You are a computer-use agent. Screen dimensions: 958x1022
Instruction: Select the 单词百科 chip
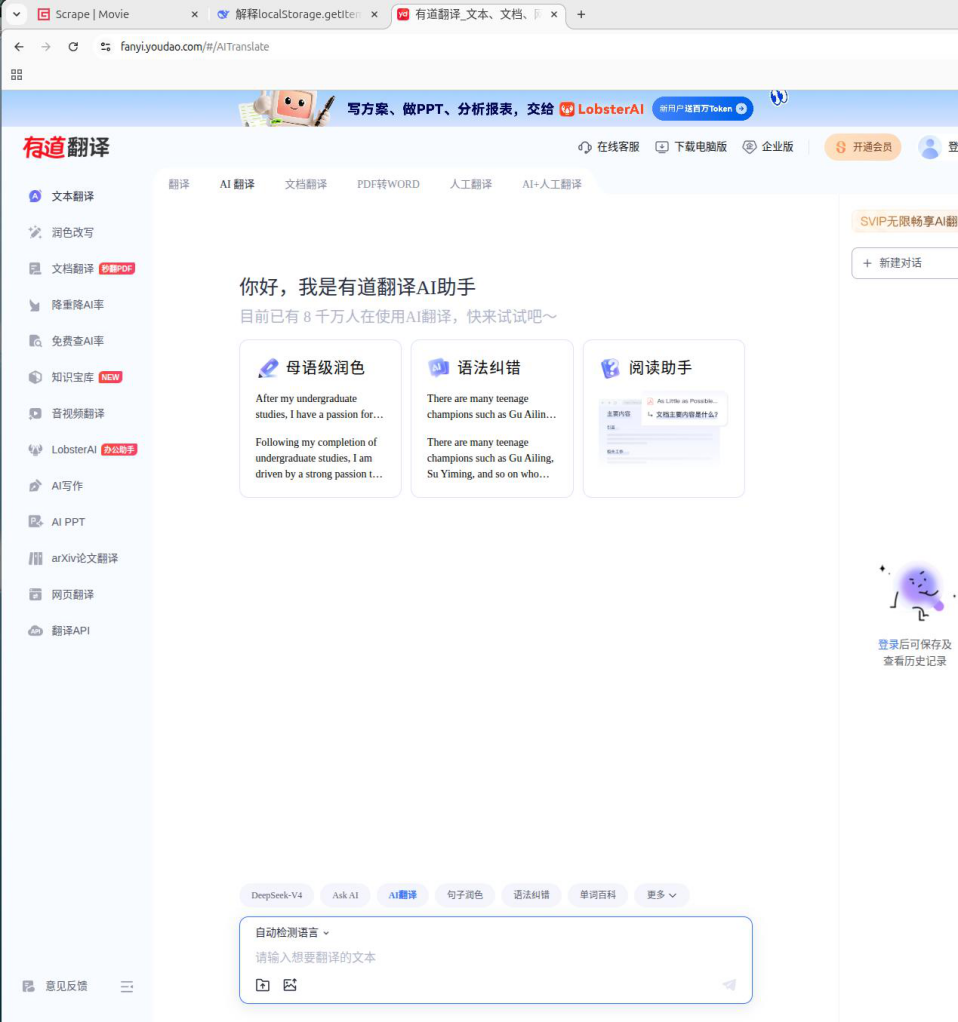[598, 895]
